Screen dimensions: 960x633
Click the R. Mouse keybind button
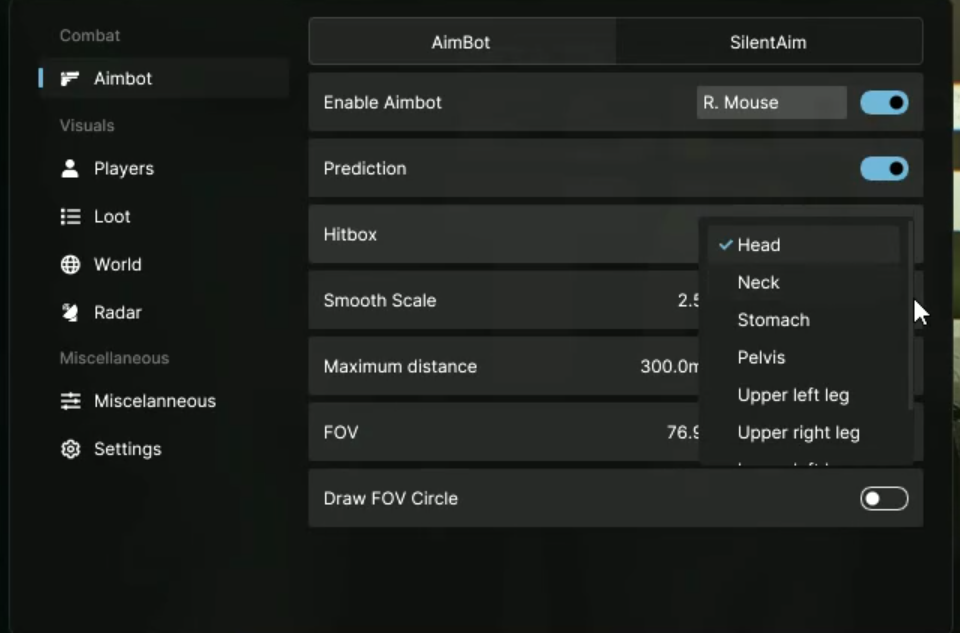click(771, 102)
